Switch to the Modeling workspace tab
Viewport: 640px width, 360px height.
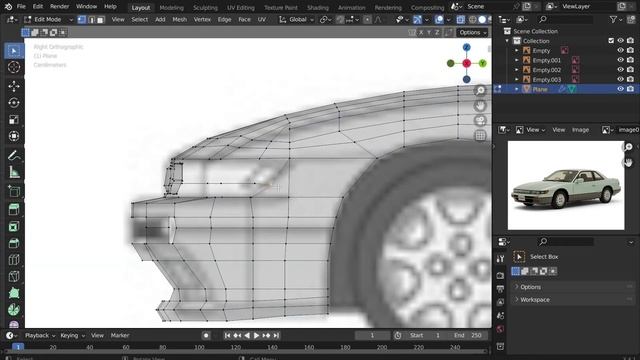pyautogui.click(x=171, y=8)
